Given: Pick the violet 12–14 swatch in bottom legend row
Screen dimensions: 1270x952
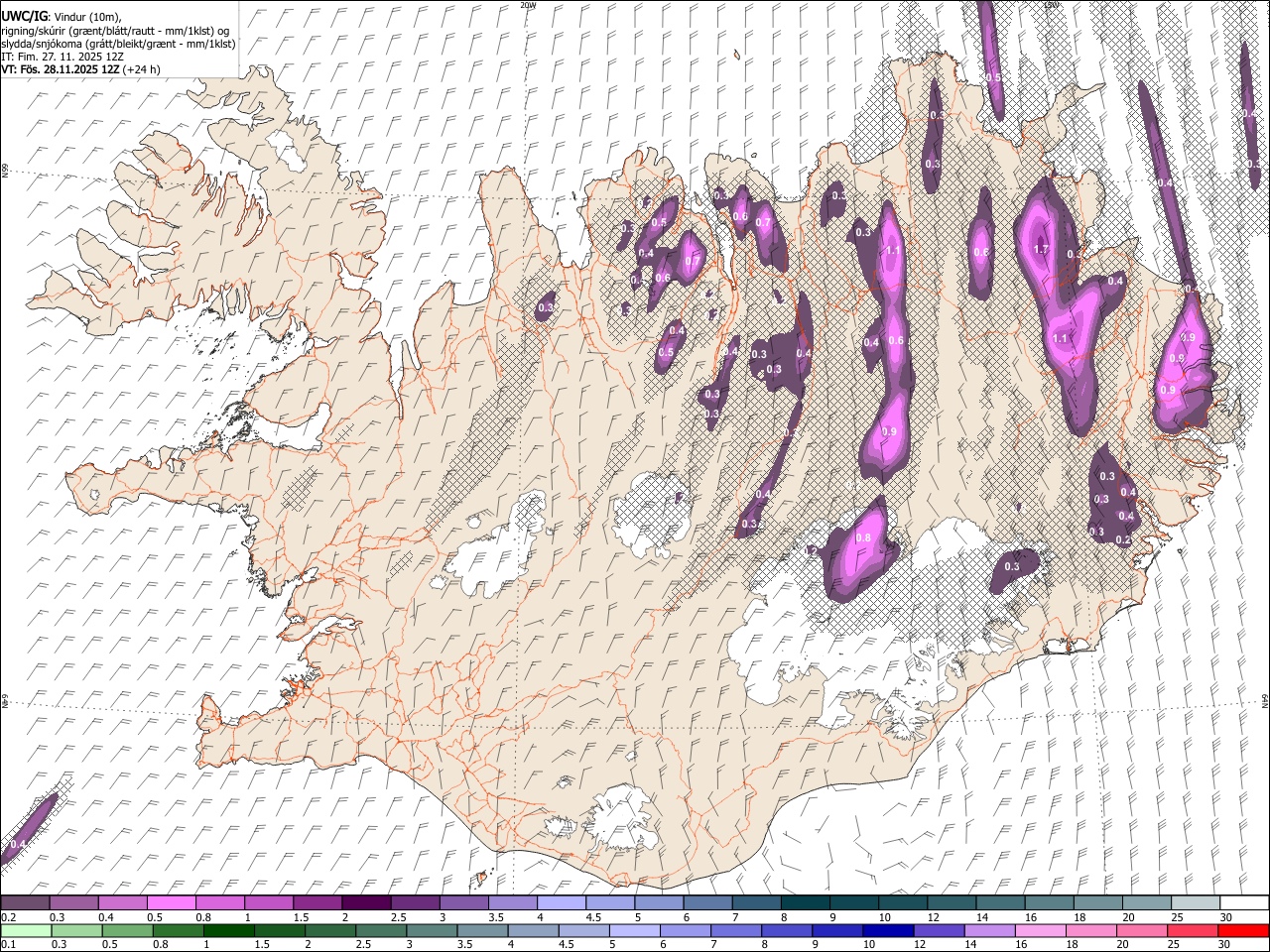Looking at the screenshot, I should tap(938, 930).
